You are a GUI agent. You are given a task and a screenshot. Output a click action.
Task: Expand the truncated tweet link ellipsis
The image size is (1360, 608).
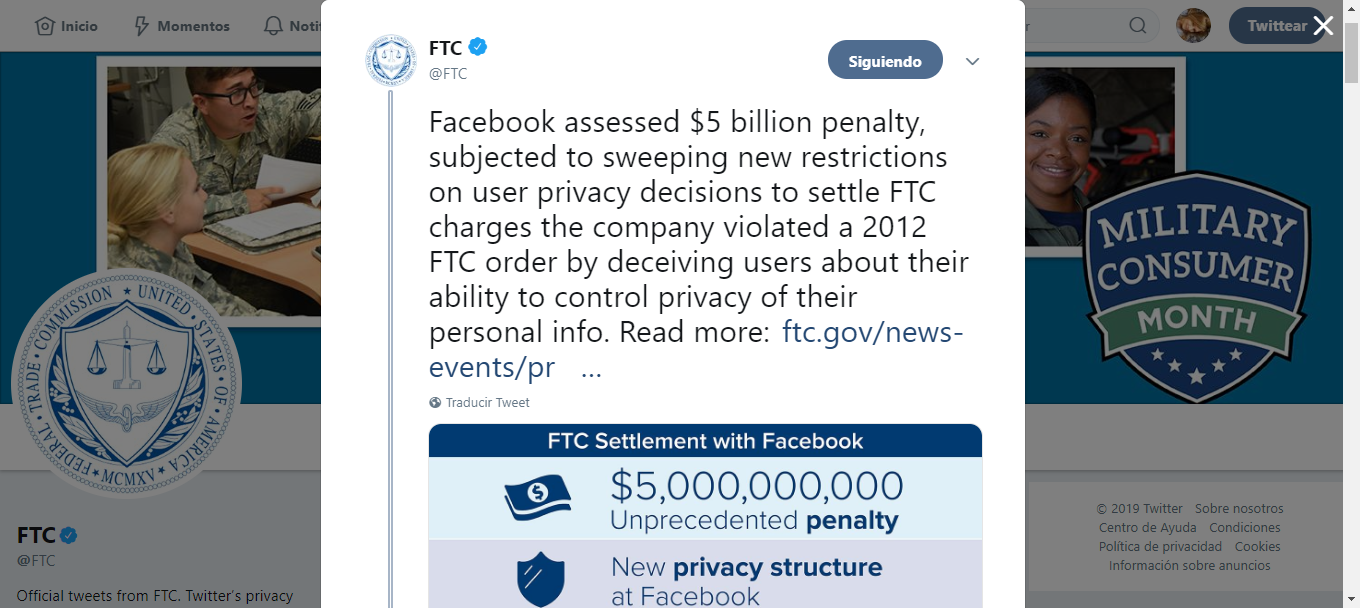coord(591,368)
